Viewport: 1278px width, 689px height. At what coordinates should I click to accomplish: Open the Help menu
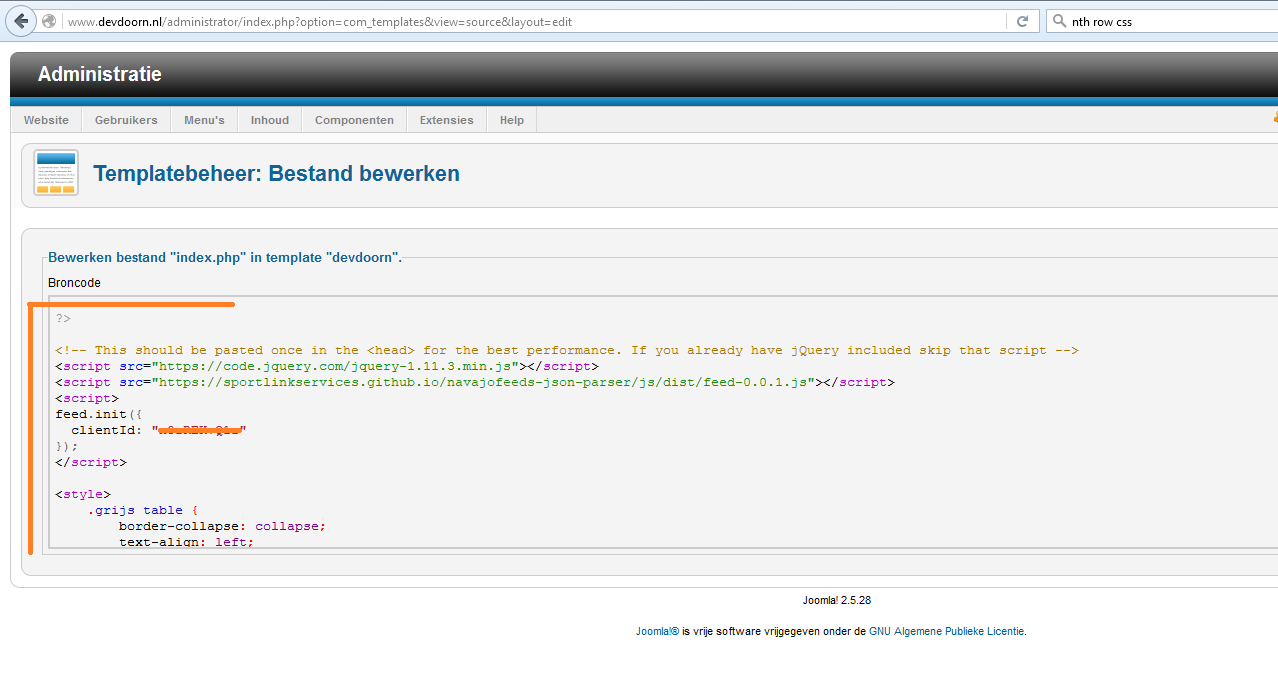point(512,120)
